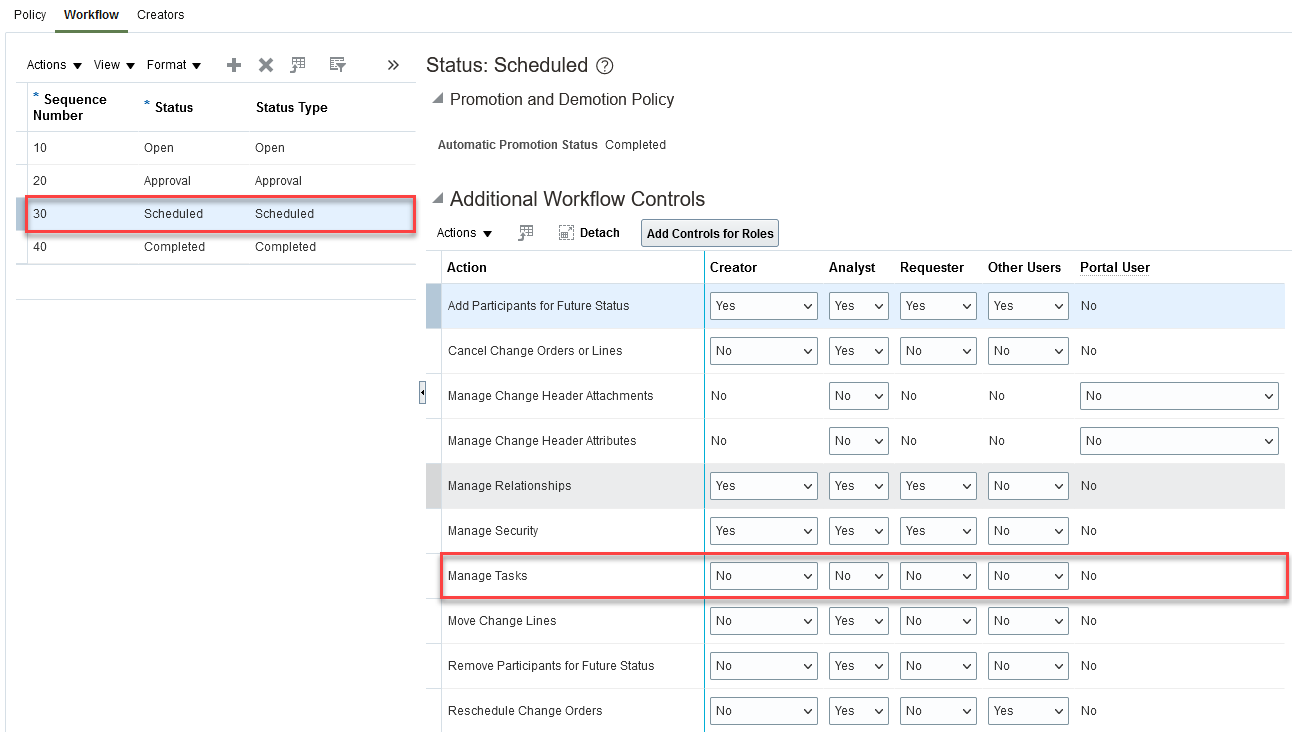
Task: Switch to the Creators tab
Action: 160,15
